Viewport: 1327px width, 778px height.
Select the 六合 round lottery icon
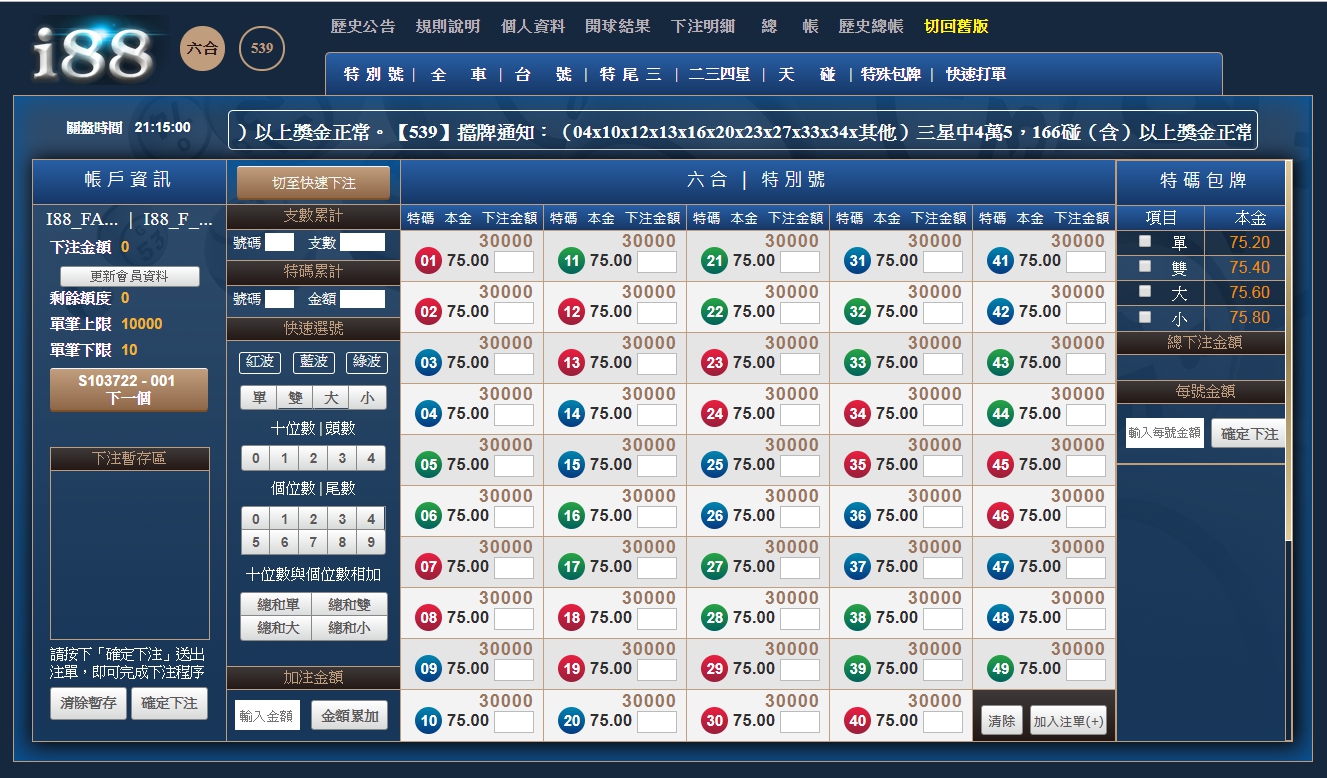(x=203, y=49)
